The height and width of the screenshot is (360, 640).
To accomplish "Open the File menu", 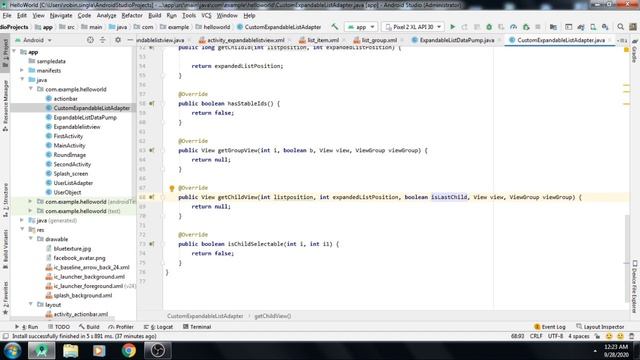I will pos(7,16).
